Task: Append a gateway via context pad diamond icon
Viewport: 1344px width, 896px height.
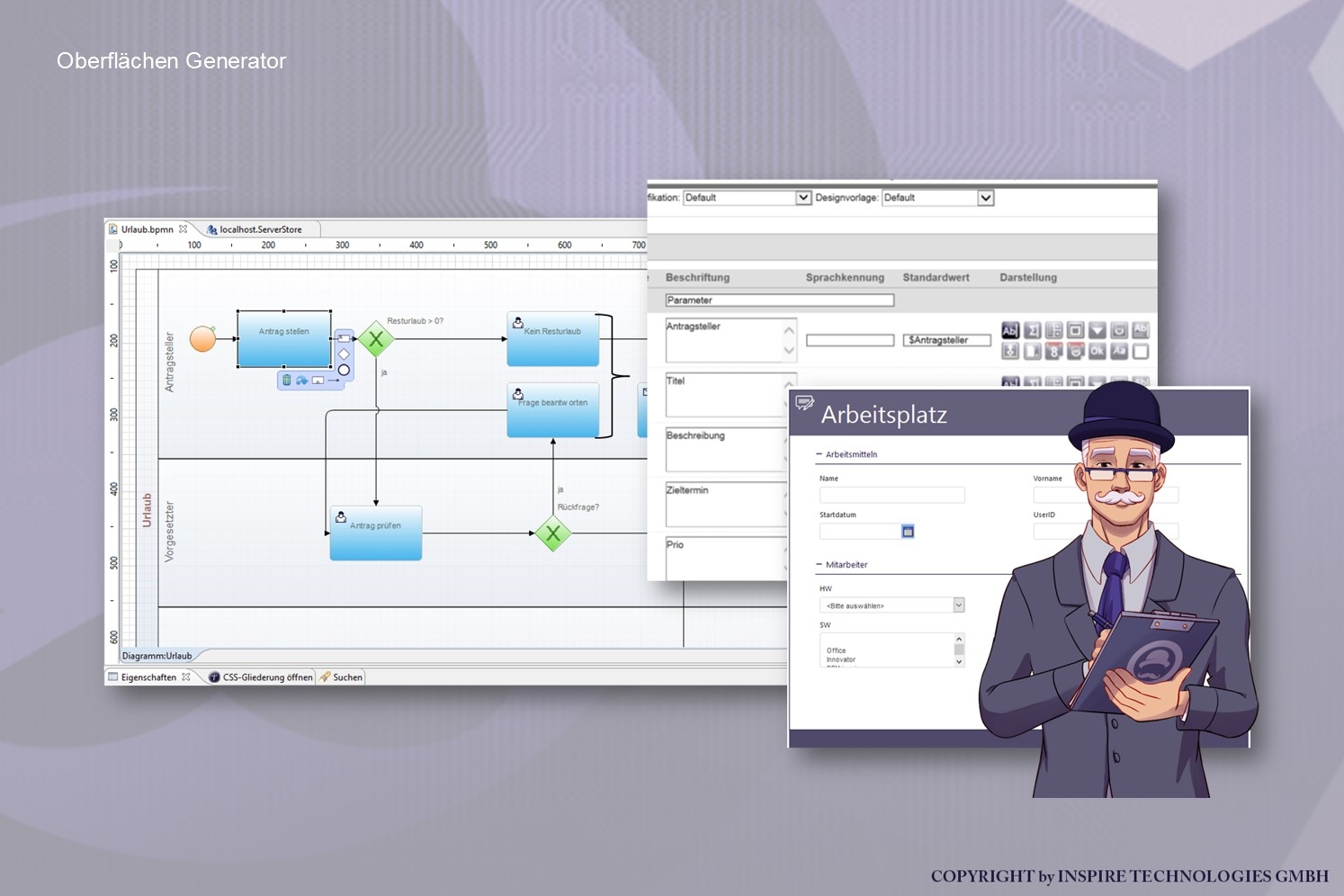Action: click(x=344, y=354)
